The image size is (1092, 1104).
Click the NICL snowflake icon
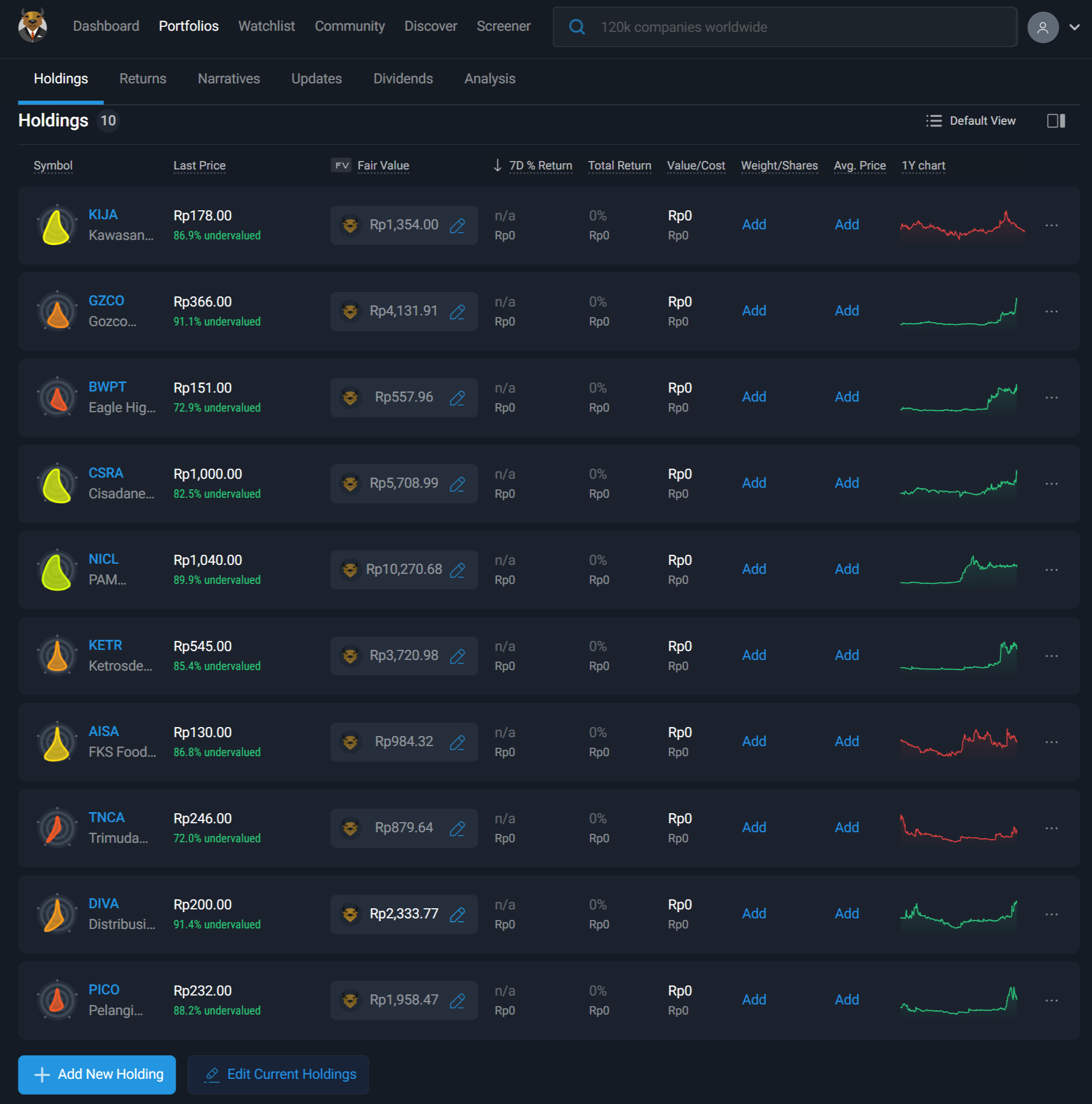[57, 570]
